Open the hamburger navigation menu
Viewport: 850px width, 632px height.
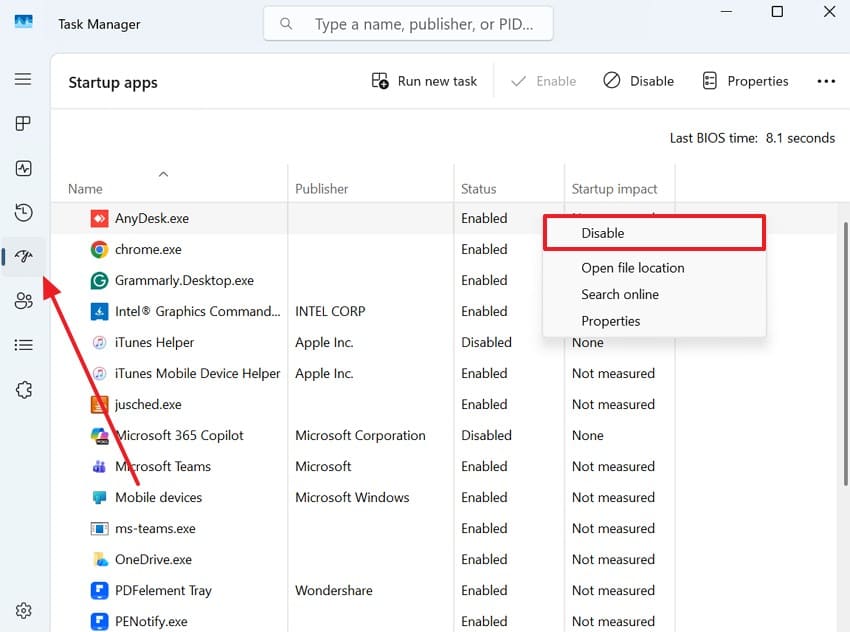(23, 79)
